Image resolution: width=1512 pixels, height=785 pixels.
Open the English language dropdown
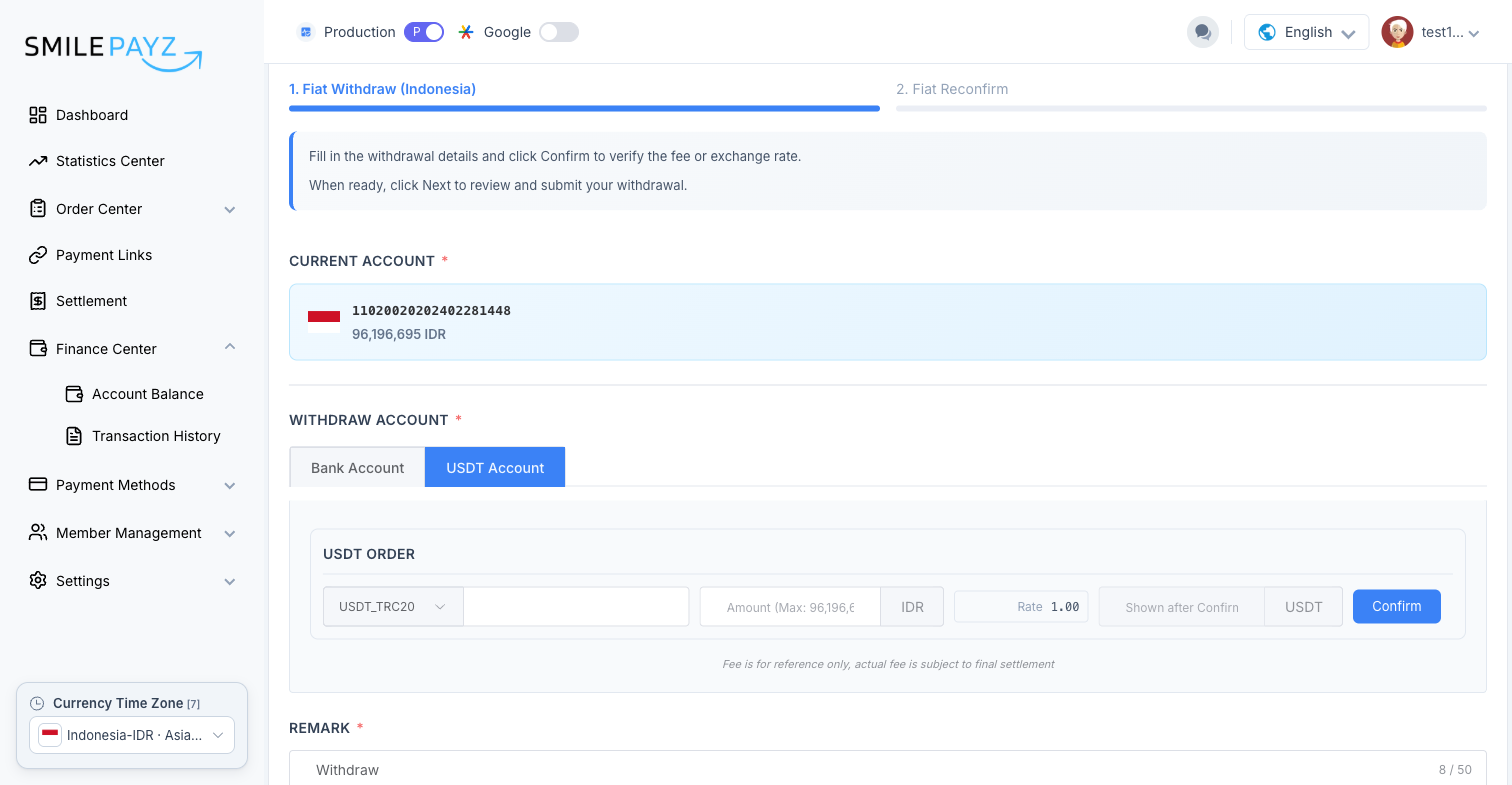[1306, 32]
